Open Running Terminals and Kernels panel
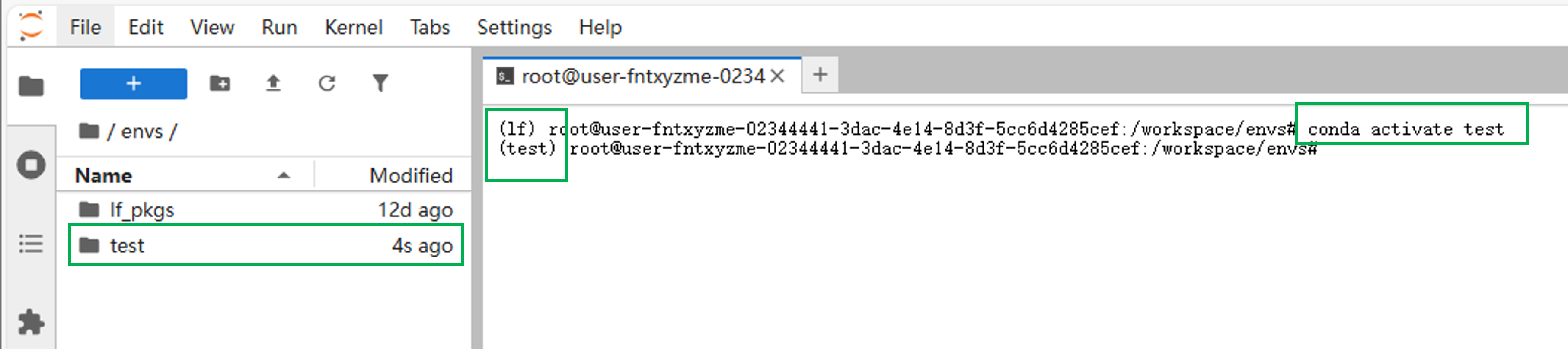 pyautogui.click(x=30, y=165)
